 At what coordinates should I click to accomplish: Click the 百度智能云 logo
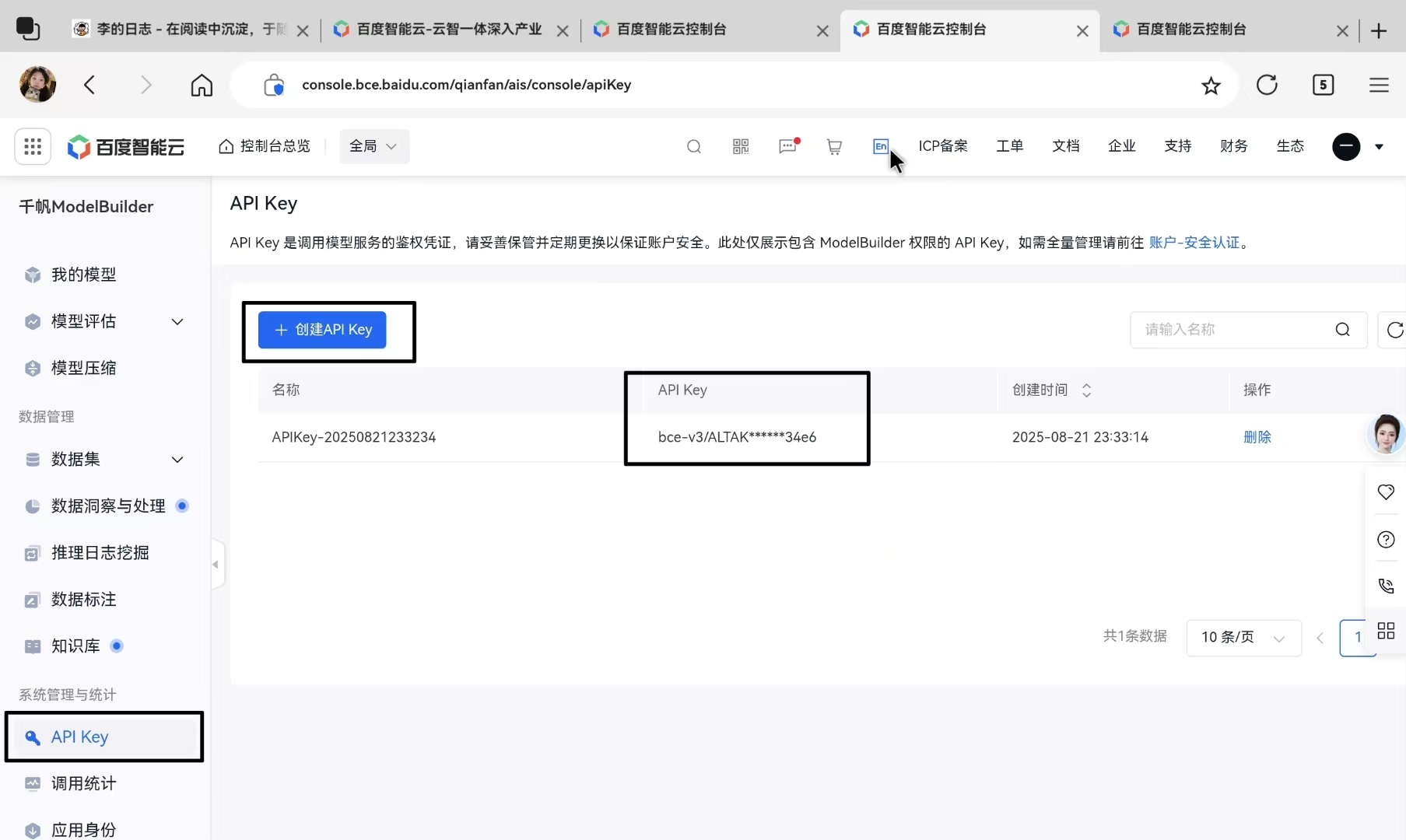tap(126, 146)
